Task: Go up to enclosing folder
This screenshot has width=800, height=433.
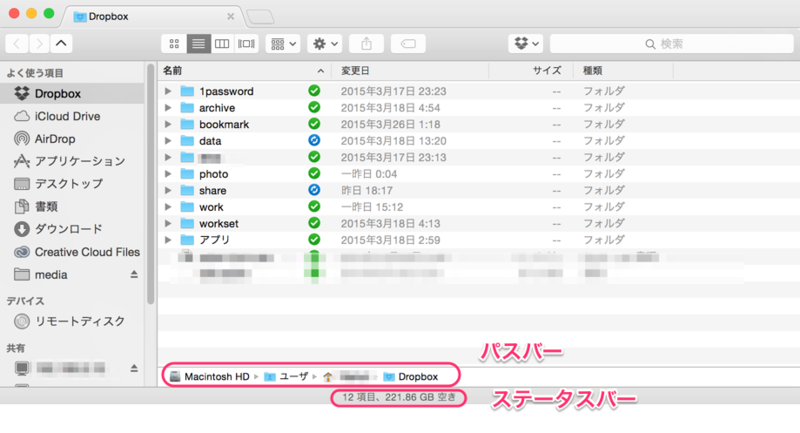Action: pos(61,43)
